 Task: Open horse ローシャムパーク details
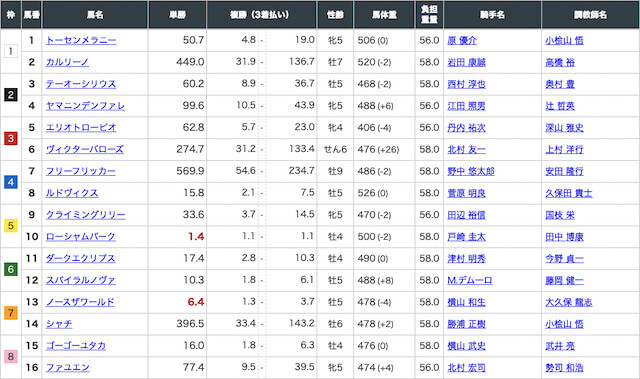[x=80, y=237]
